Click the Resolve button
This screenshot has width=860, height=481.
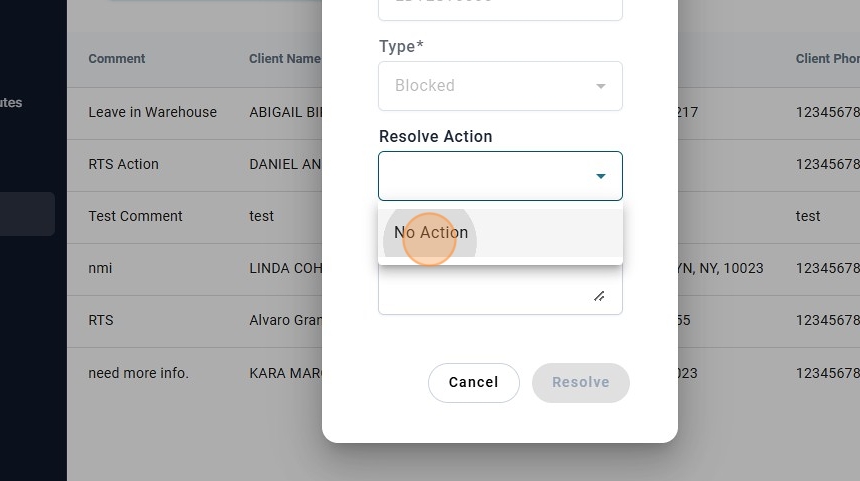point(580,382)
